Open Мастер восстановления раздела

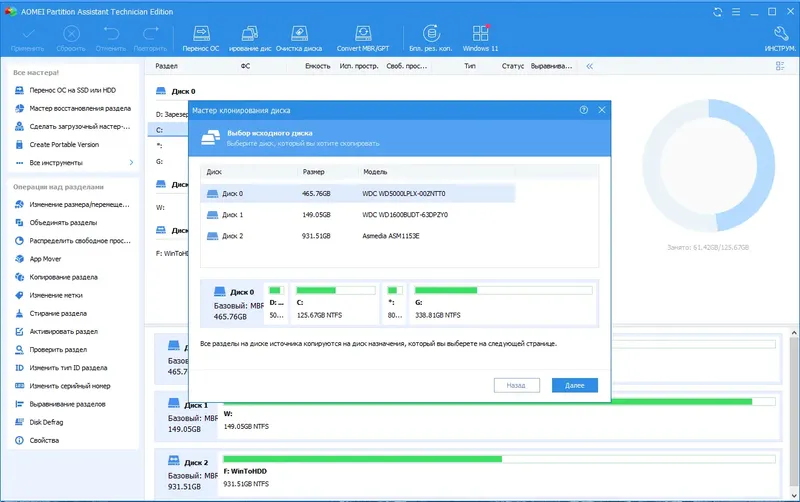point(80,108)
